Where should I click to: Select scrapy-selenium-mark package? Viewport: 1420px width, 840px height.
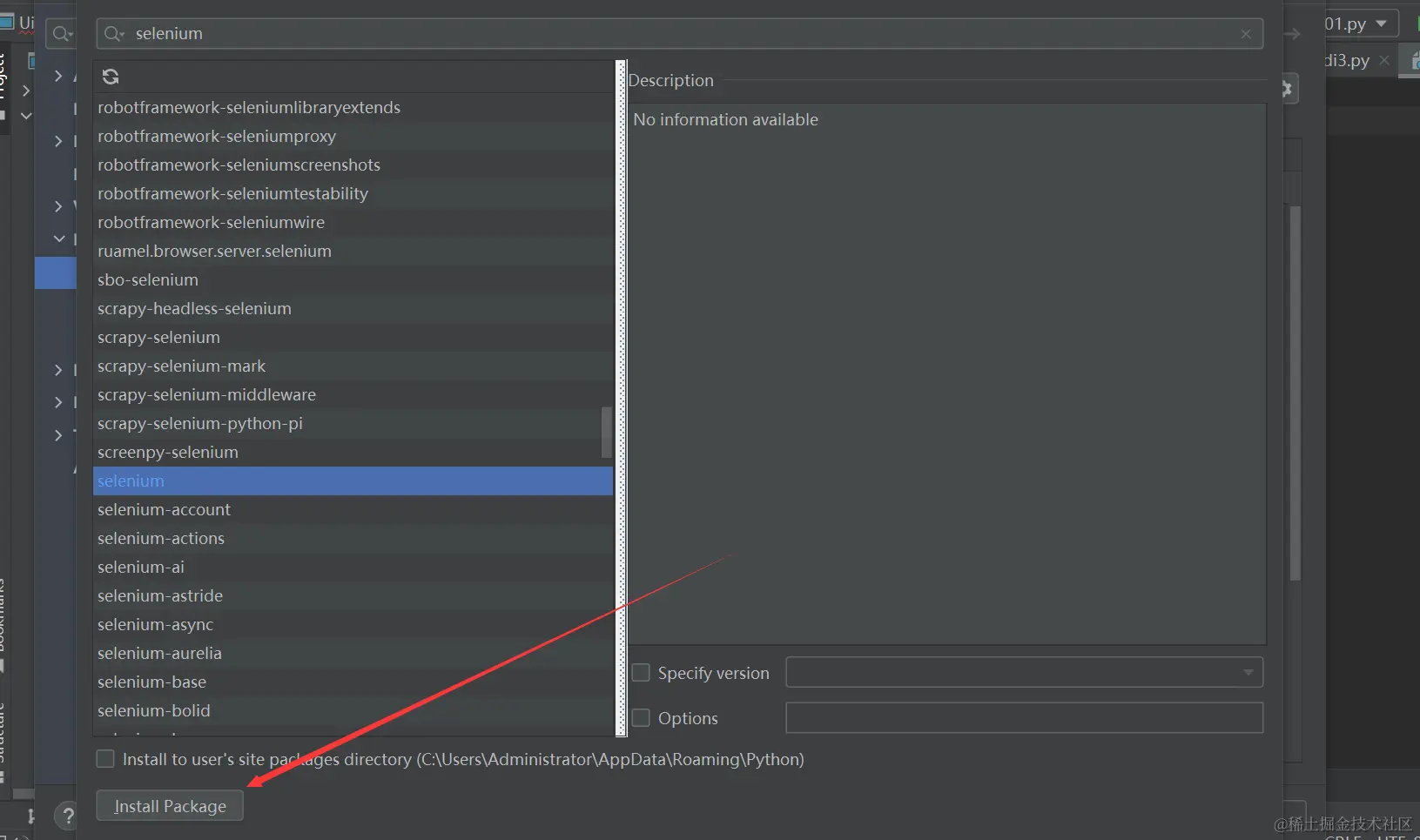353,366
